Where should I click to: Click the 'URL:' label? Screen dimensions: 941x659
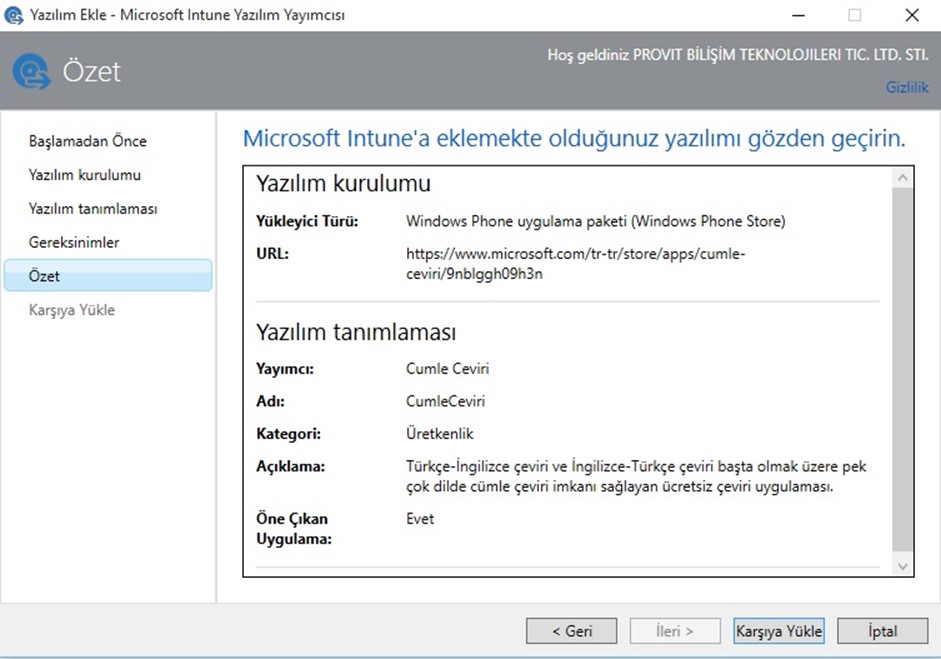[272, 254]
